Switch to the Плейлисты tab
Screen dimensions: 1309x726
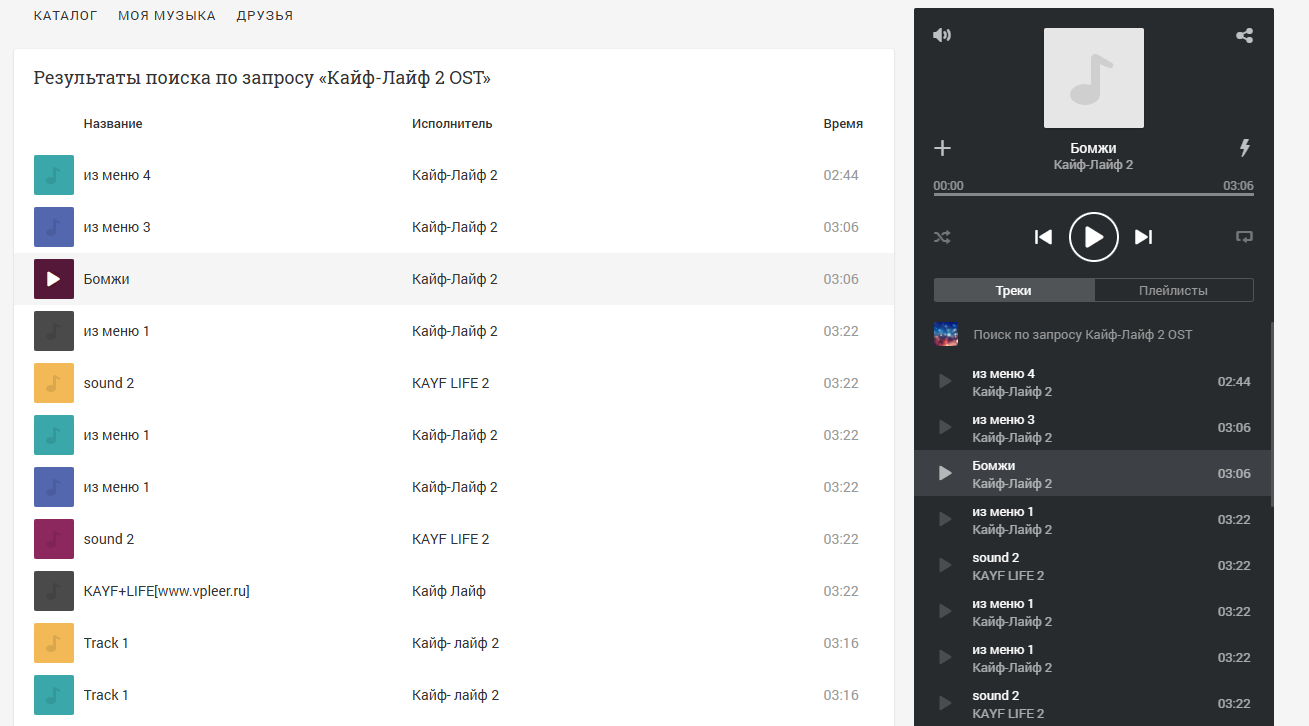1174,290
